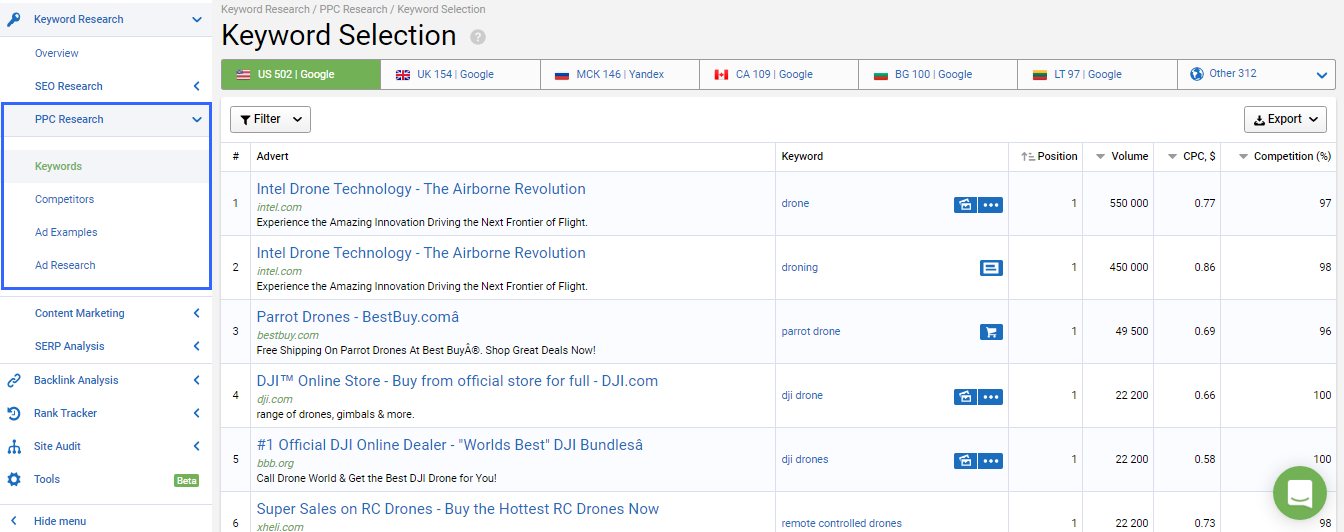
Task: Collapse the Keyword Research section chevron
Action: click(x=196, y=19)
